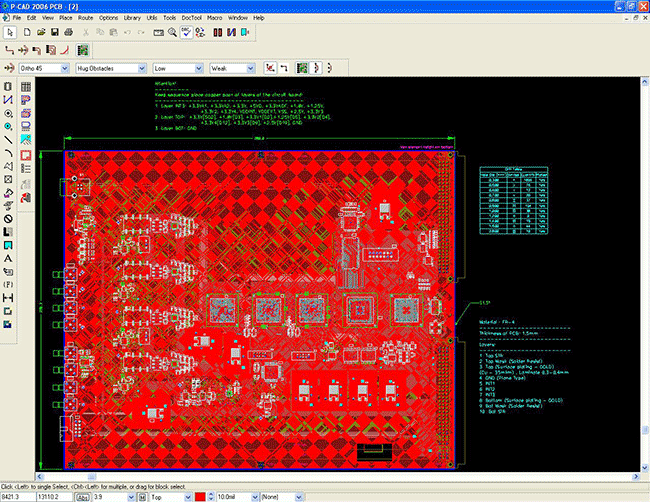The image size is (650, 502).
Task: Select the Place Keepout circle tool
Action: [x=8, y=219]
